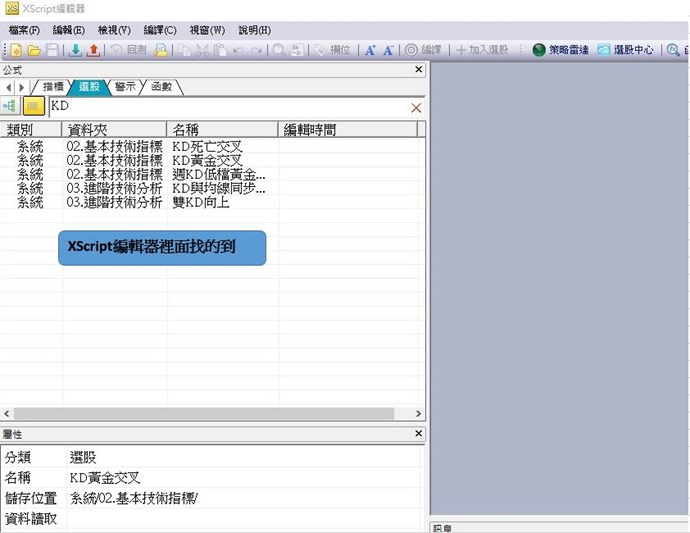Click the green download arrow import icon
Image resolution: width=690 pixels, height=533 pixels.
(x=75, y=50)
